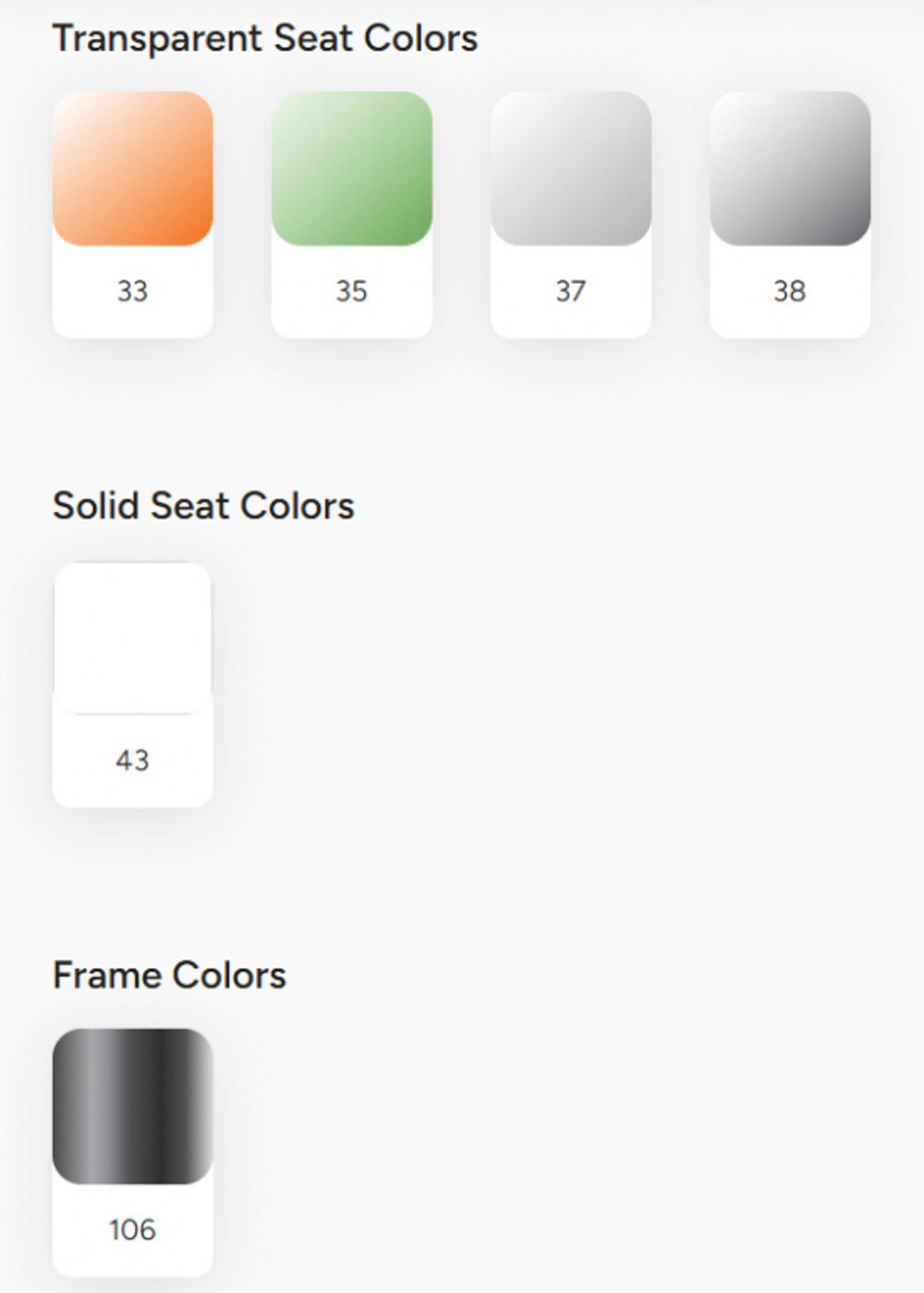This screenshot has width=924, height=1293.
Task: Select the orange transparent seat color swatch
Action: [132, 168]
